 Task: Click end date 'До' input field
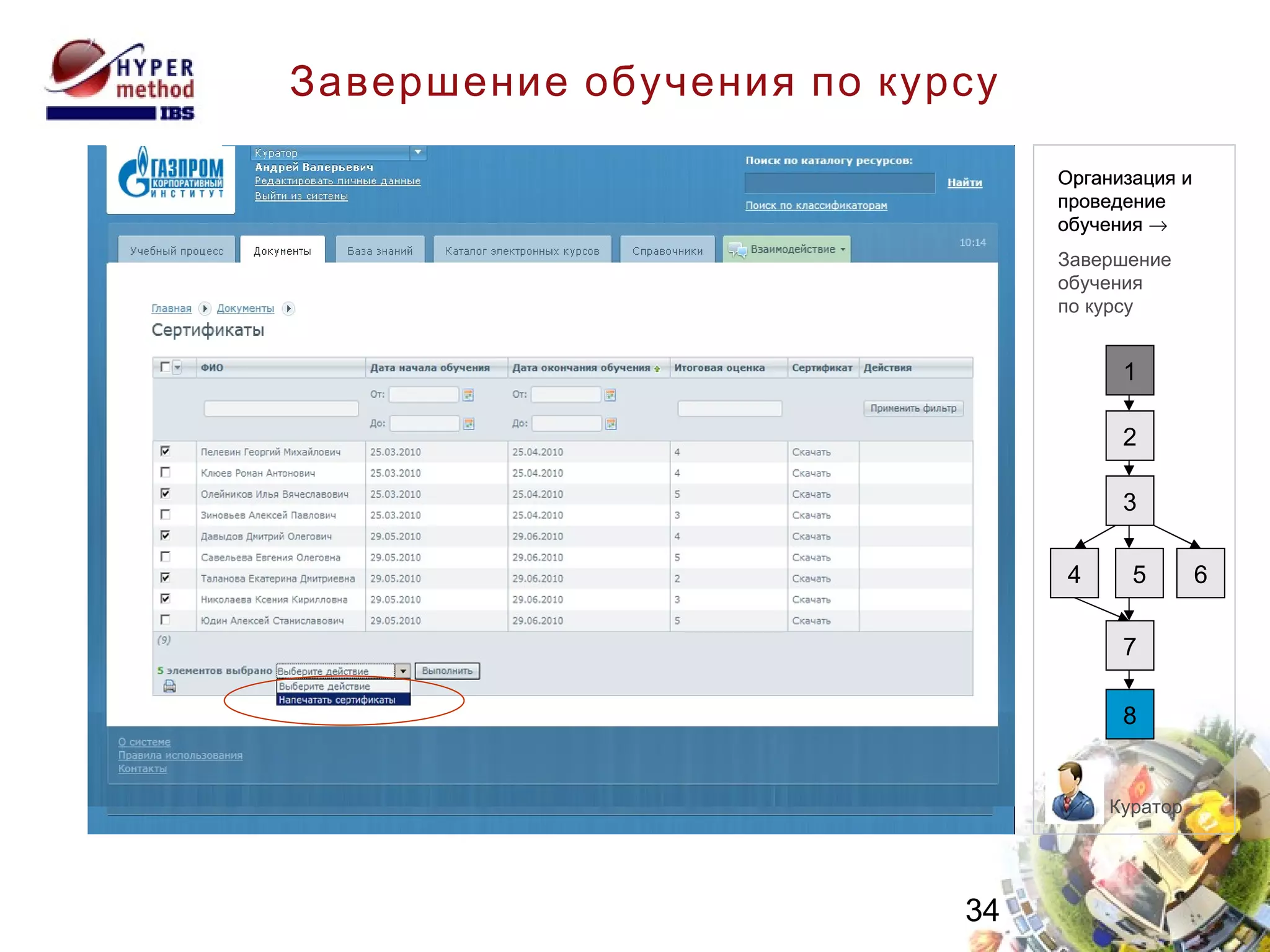[567, 424]
